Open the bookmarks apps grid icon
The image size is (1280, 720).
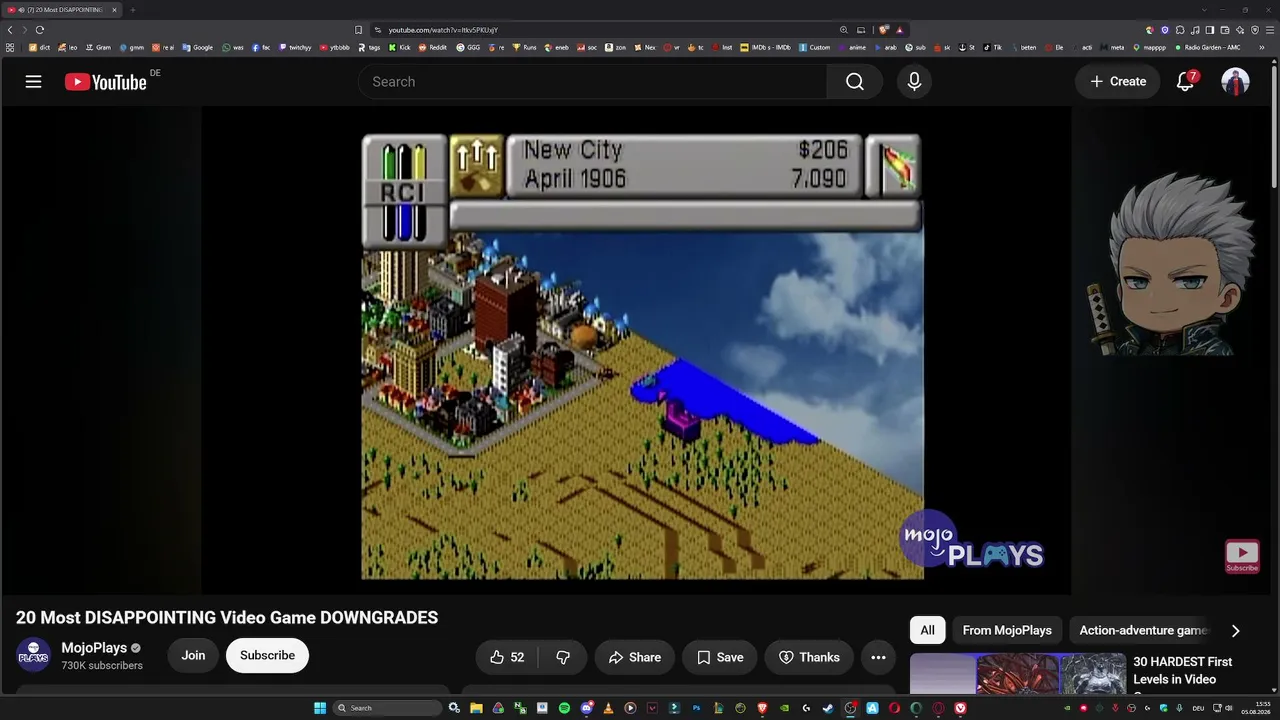10,47
